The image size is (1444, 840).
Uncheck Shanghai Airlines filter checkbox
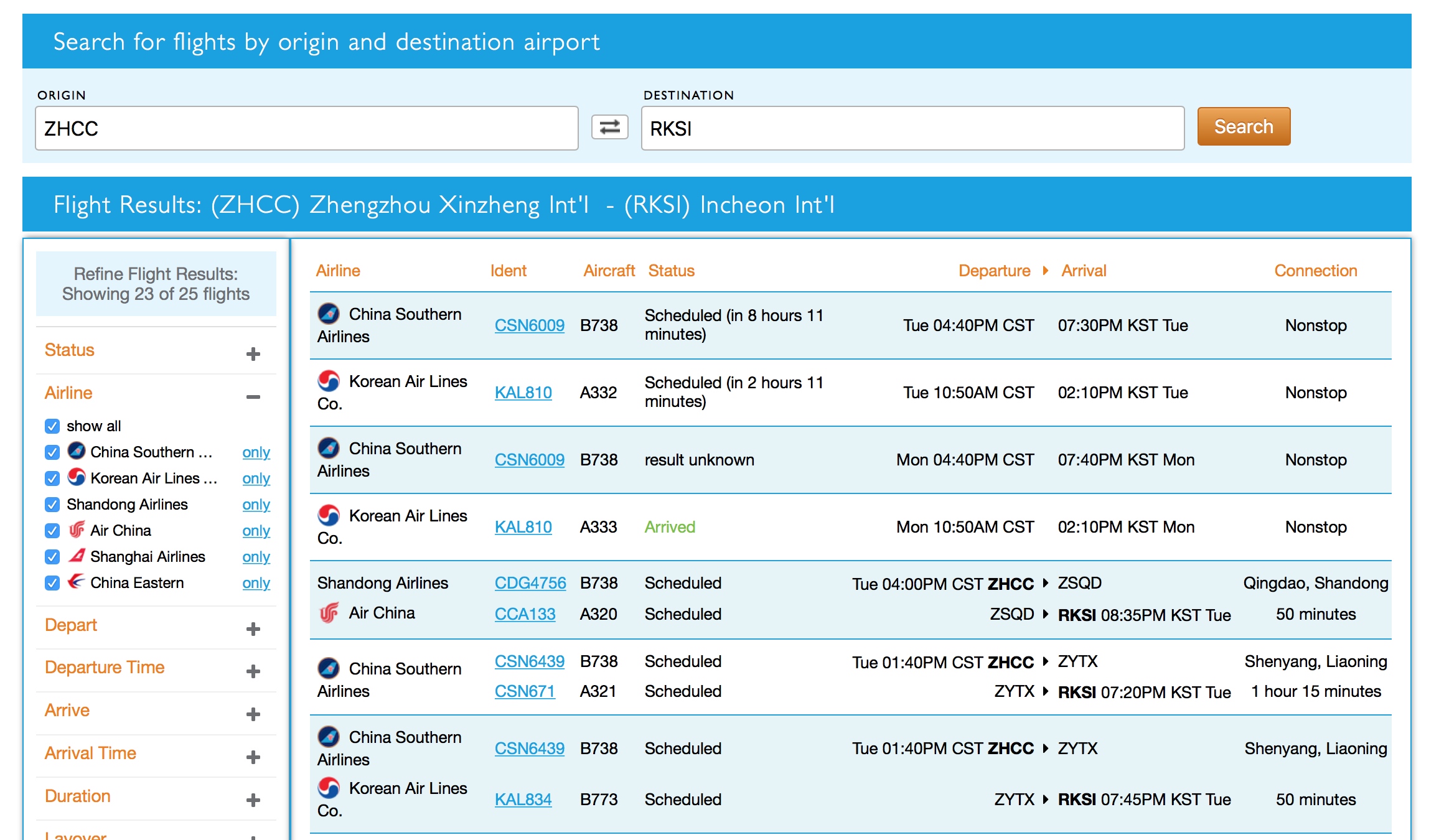pyautogui.click(x=52, y=557)
